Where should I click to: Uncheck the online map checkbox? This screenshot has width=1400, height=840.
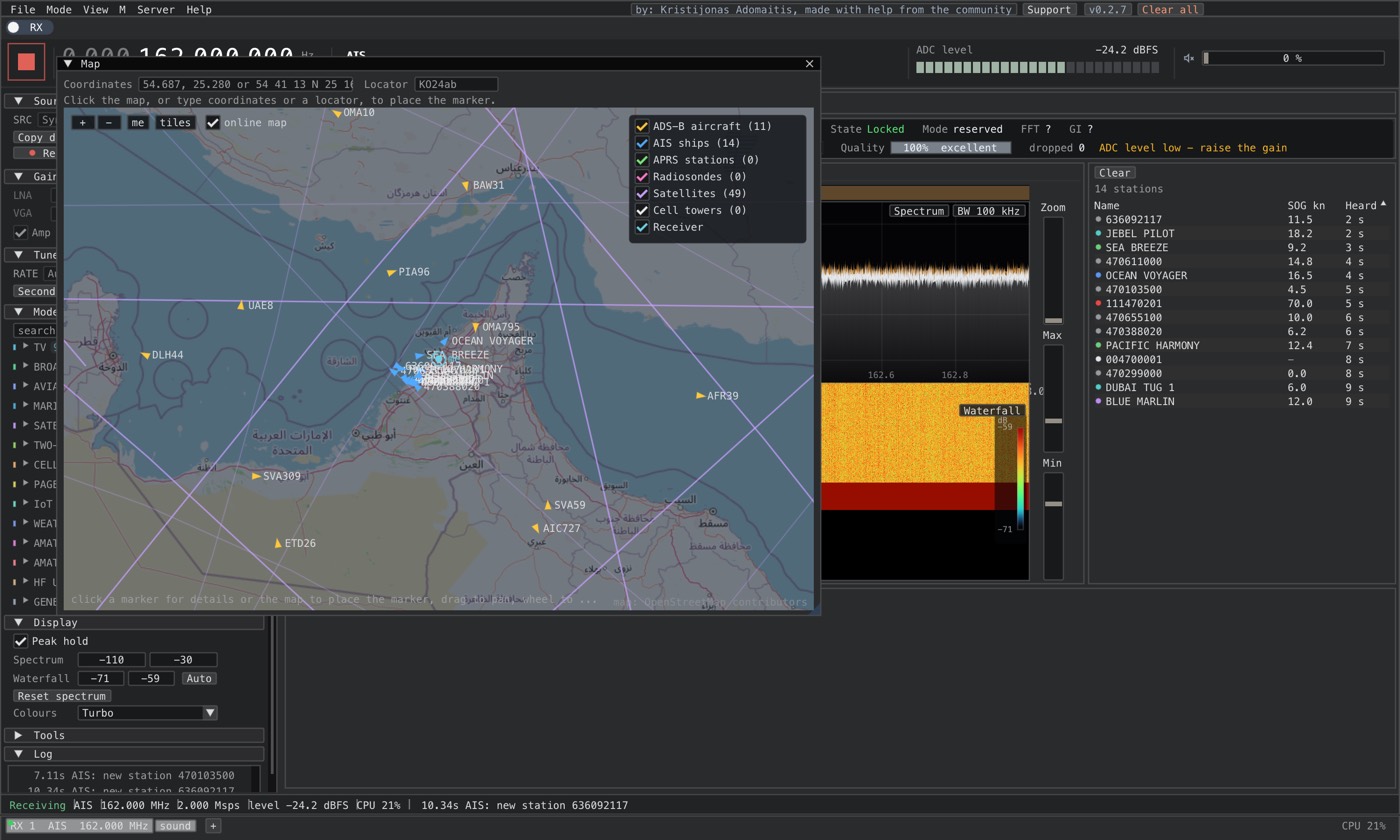point(213,123)
